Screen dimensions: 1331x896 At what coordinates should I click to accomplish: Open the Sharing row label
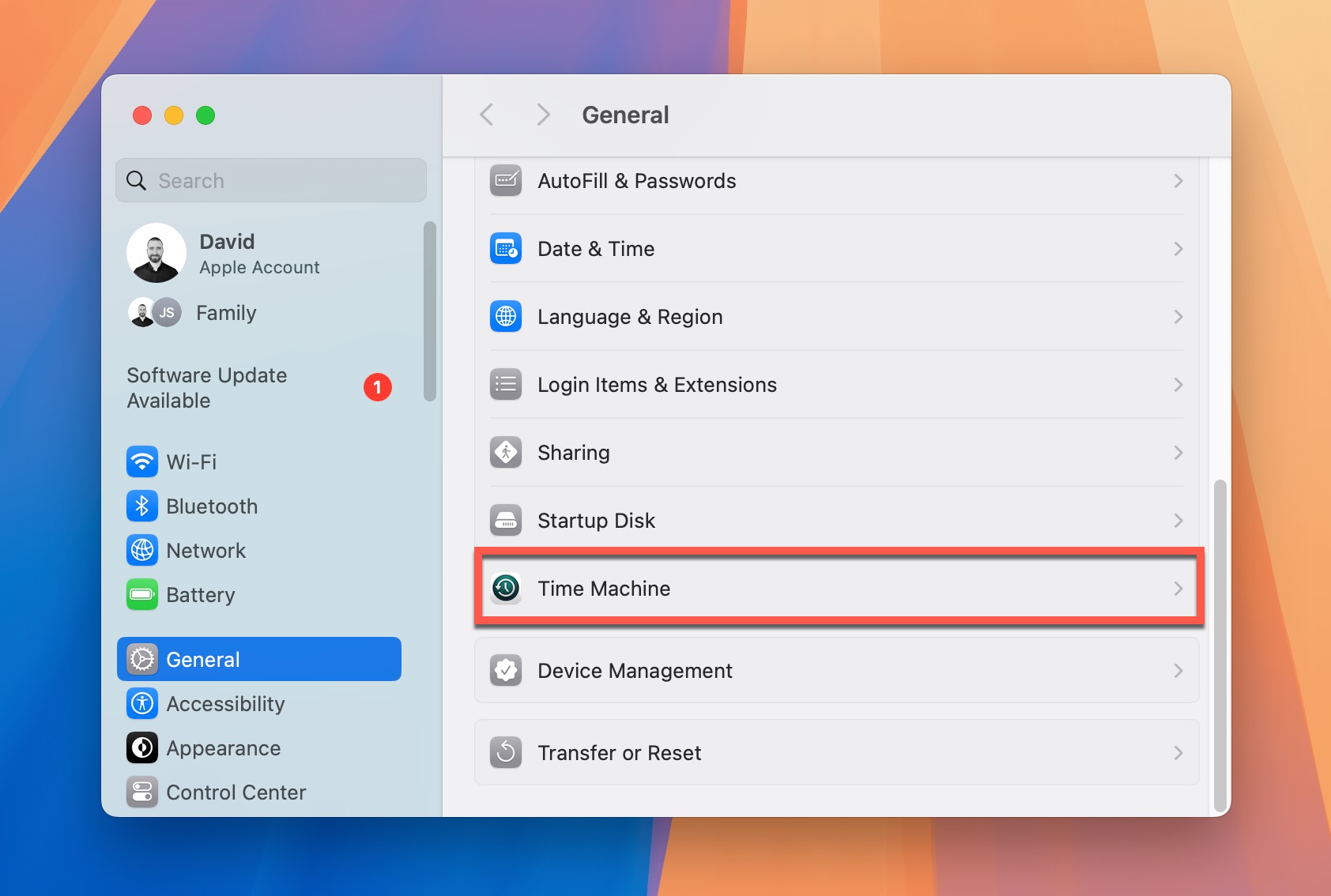574,453
